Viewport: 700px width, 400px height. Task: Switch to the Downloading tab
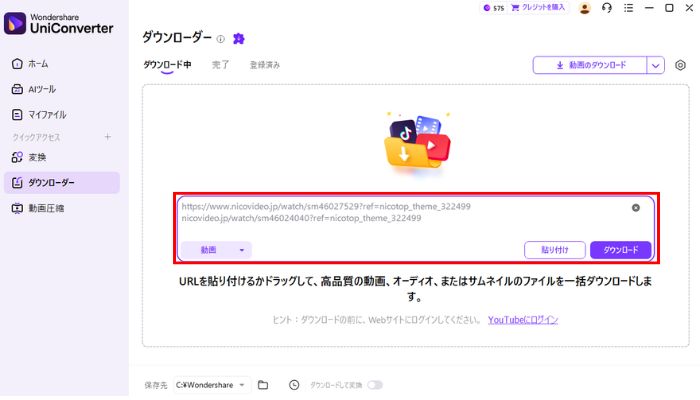pos(167,65)
